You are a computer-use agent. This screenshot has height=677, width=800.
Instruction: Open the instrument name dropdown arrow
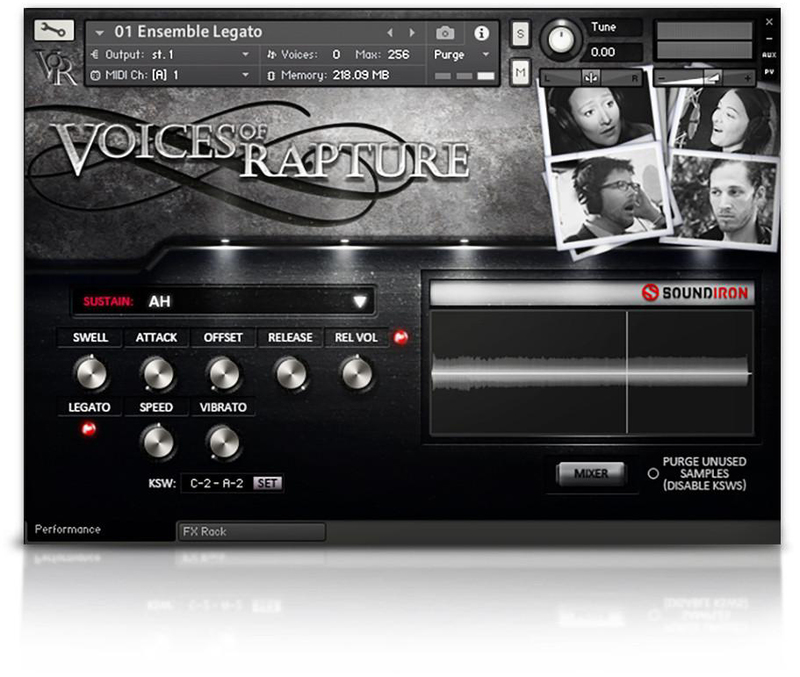(x=99, y=33)
